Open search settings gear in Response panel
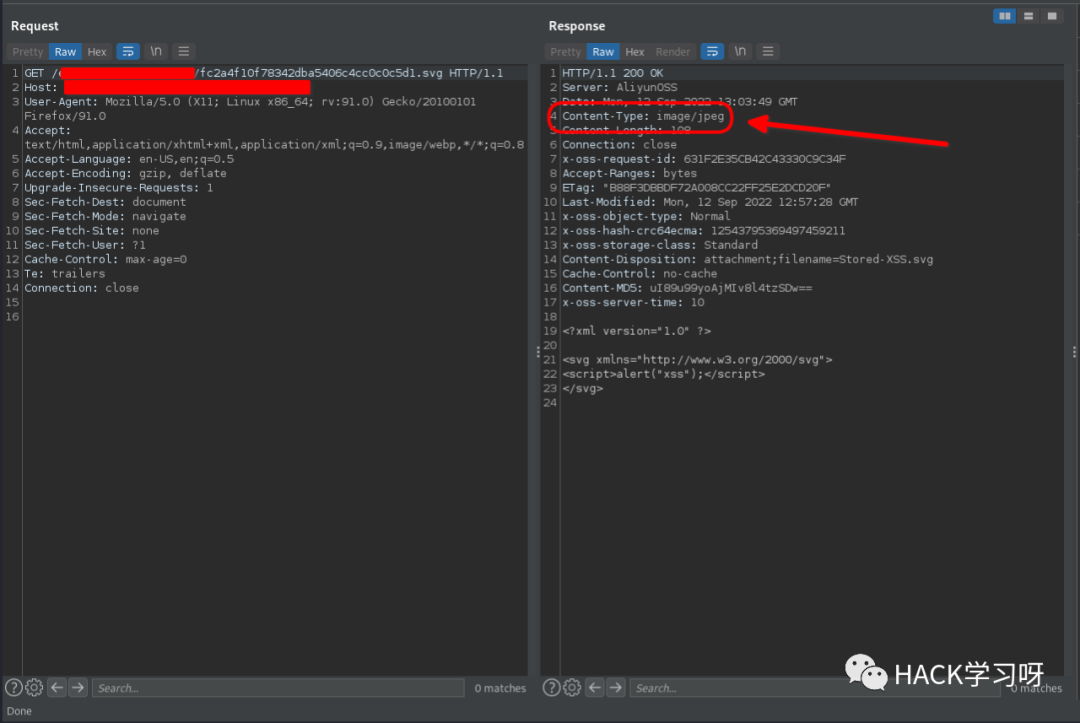The image size is (1080, 723). click(572, 687)
